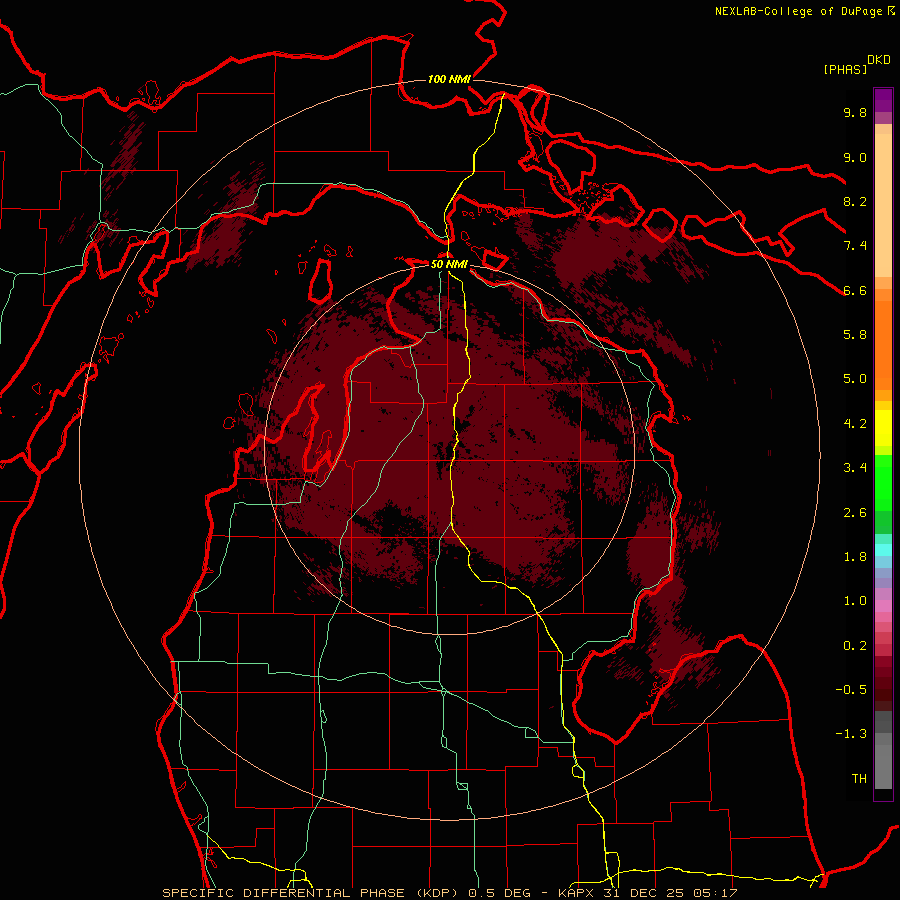The height and width of the screenshot is (900, 900).
Task: Click the 8.2 value on color scale
Action: point(855,201)
